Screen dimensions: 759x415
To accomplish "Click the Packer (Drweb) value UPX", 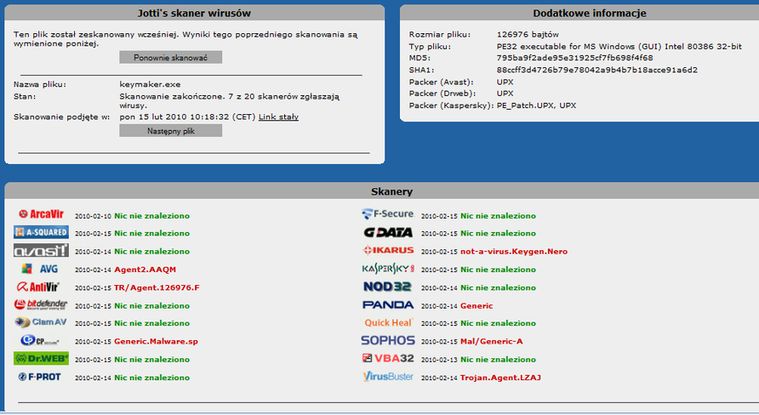I will [505, 93].
